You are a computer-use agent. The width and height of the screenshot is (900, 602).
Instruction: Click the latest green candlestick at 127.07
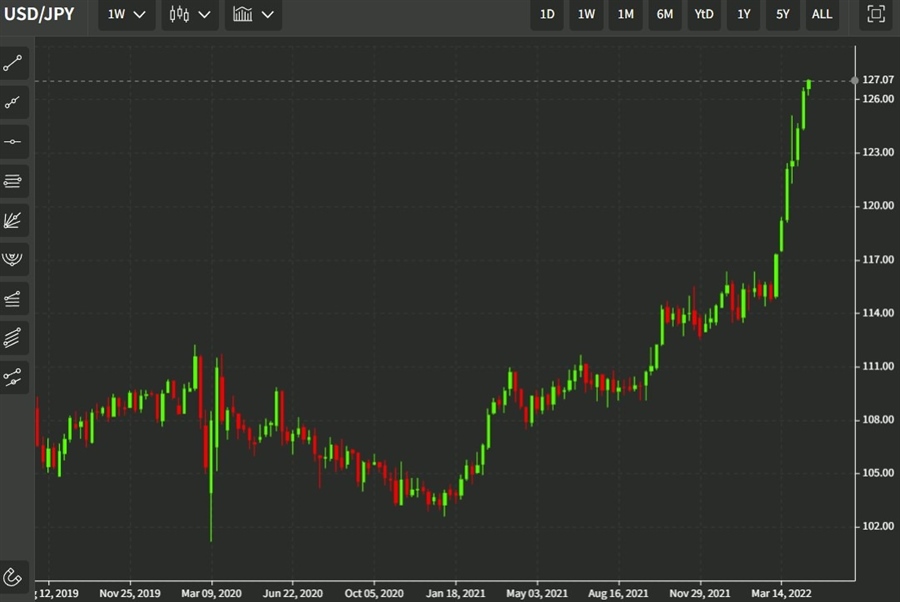coord(809,86)
